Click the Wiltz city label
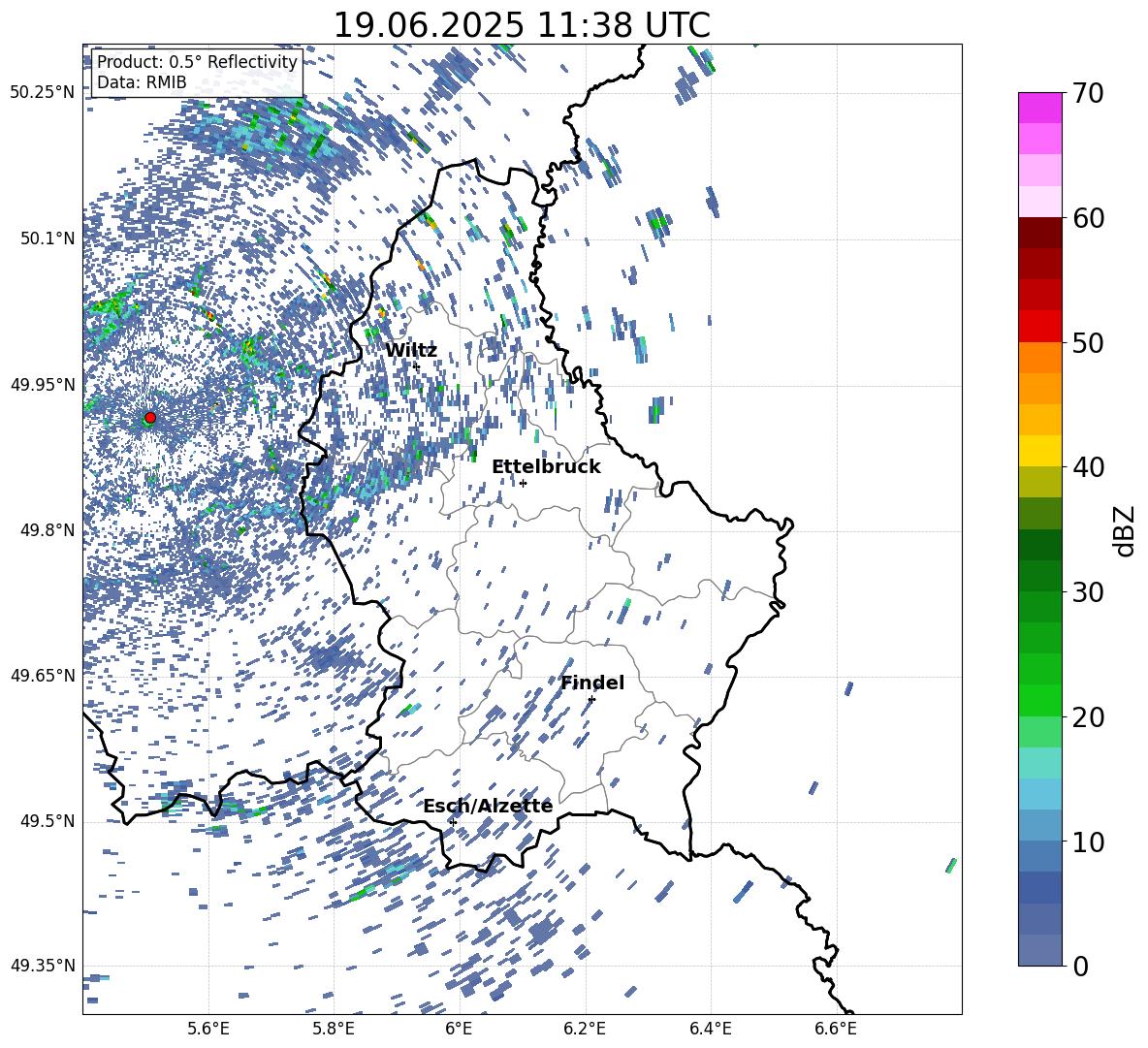Image resolution: width=1148 pixels, height=1048 pixels. [x=411, y=351]
